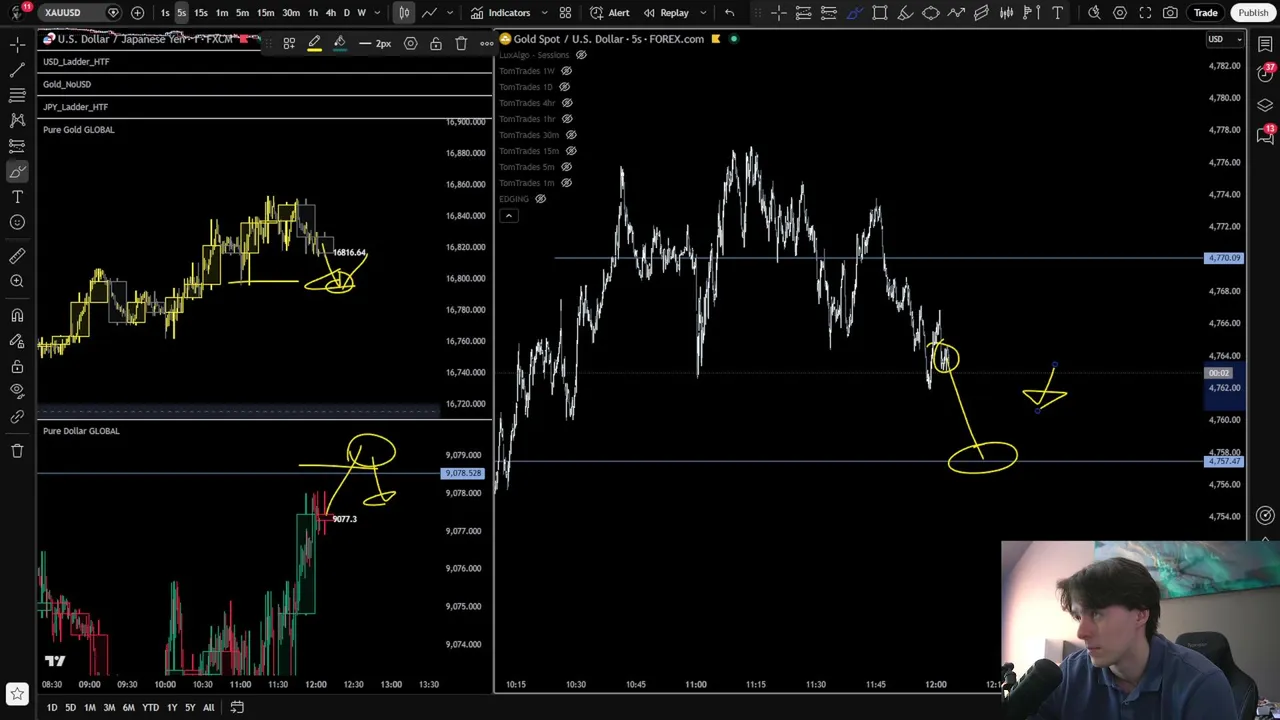This screenshot has width=1280, height=720.
Task: Select the rectangle tool in favorites toolbar
Action: pos(879,12)
